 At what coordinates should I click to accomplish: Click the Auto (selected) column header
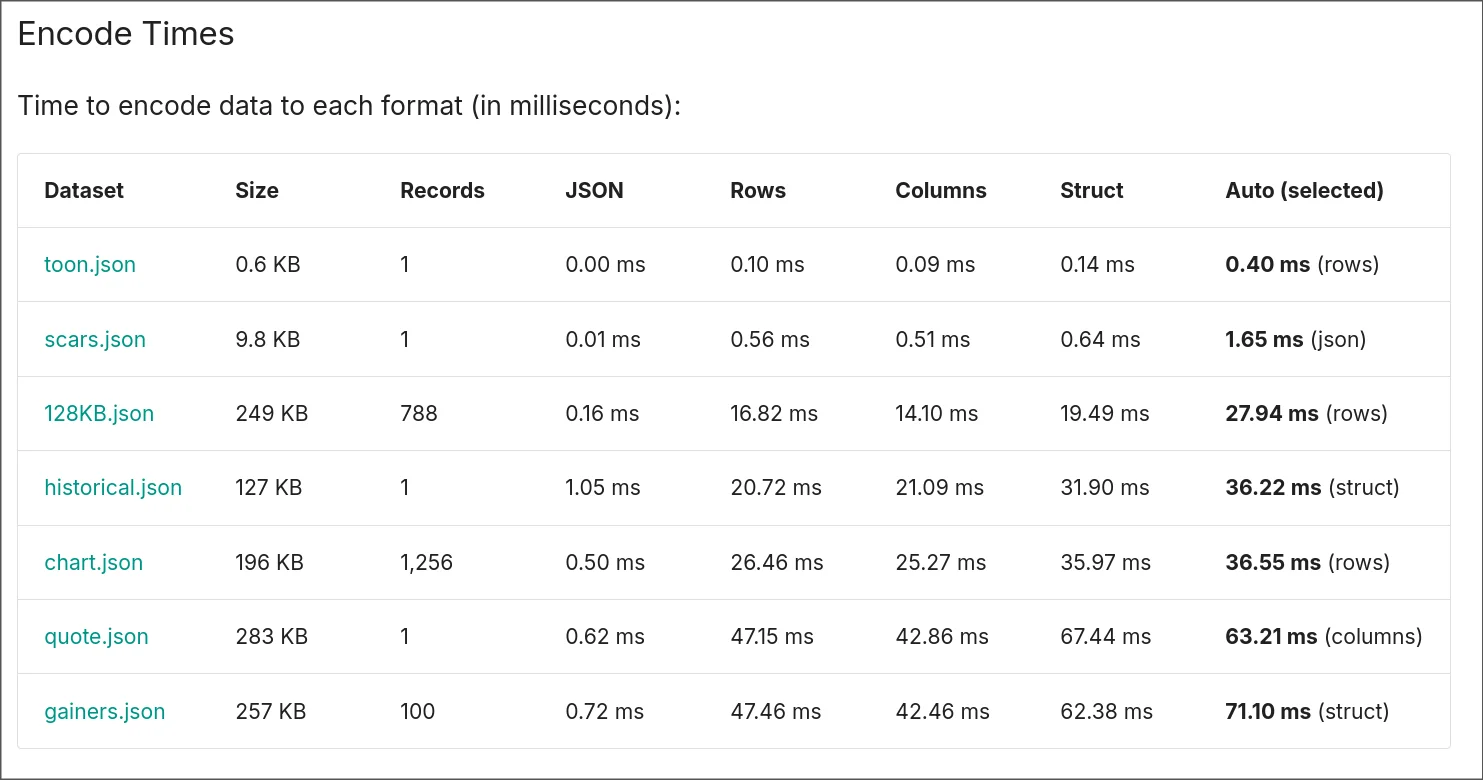(1304, 191)
